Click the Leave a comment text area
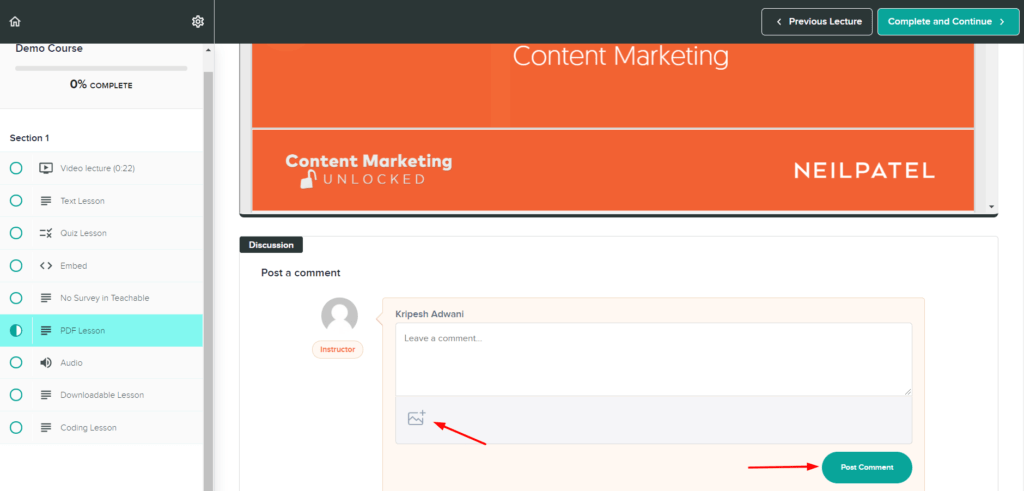Screen dimensions: 1024x491 tap(653, 358)
